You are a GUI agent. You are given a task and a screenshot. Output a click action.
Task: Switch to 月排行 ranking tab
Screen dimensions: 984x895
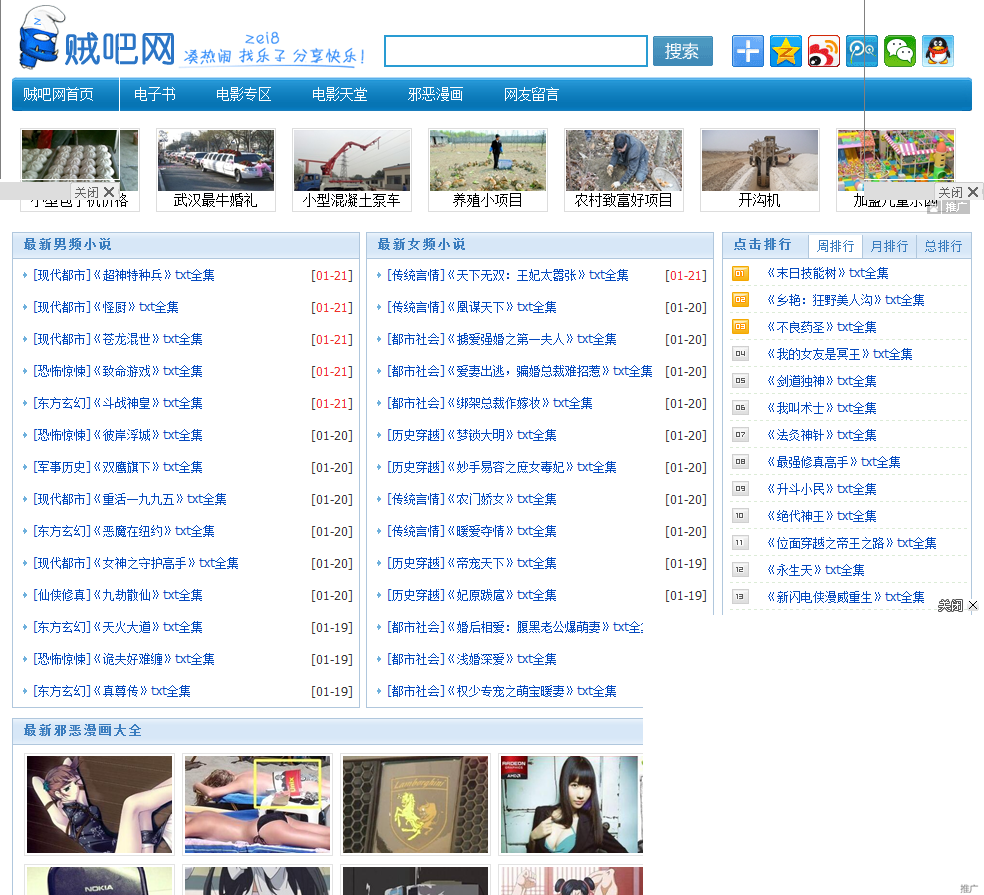[889, 246]
